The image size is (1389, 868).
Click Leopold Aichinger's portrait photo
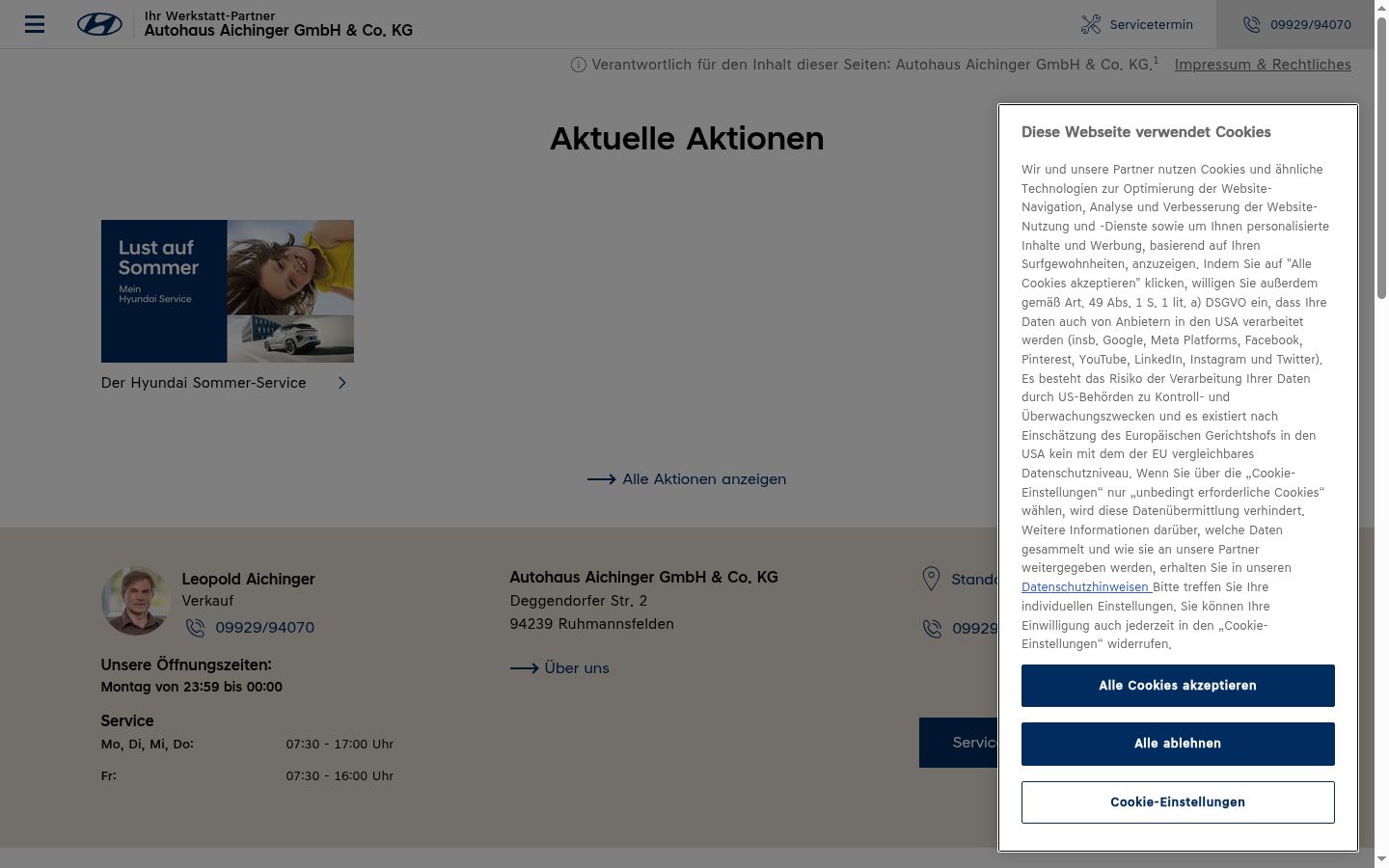pos(135,601)
